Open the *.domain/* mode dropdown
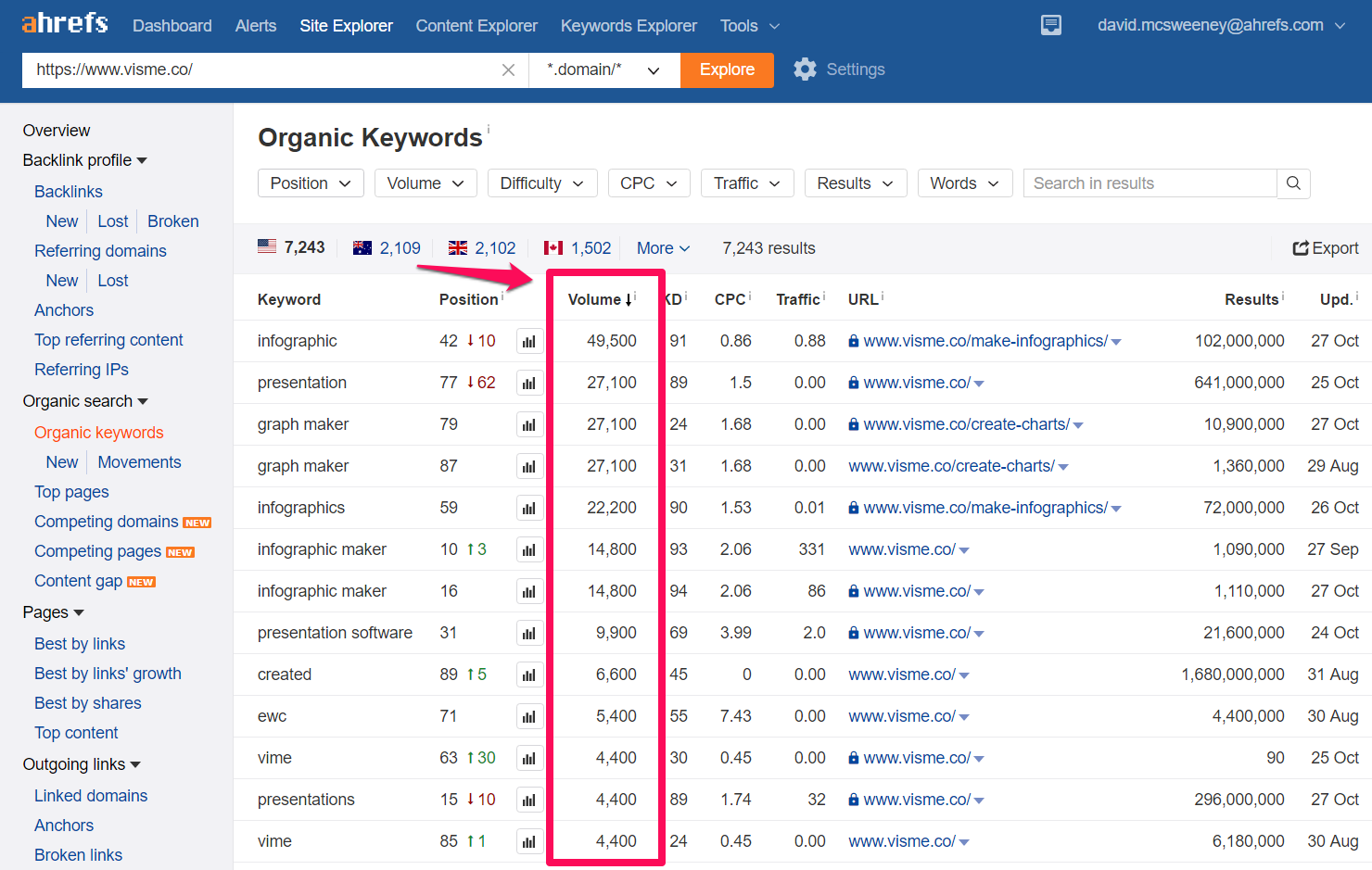Image resolution: width=1372 pixels, height=870 pixels. 604,70
